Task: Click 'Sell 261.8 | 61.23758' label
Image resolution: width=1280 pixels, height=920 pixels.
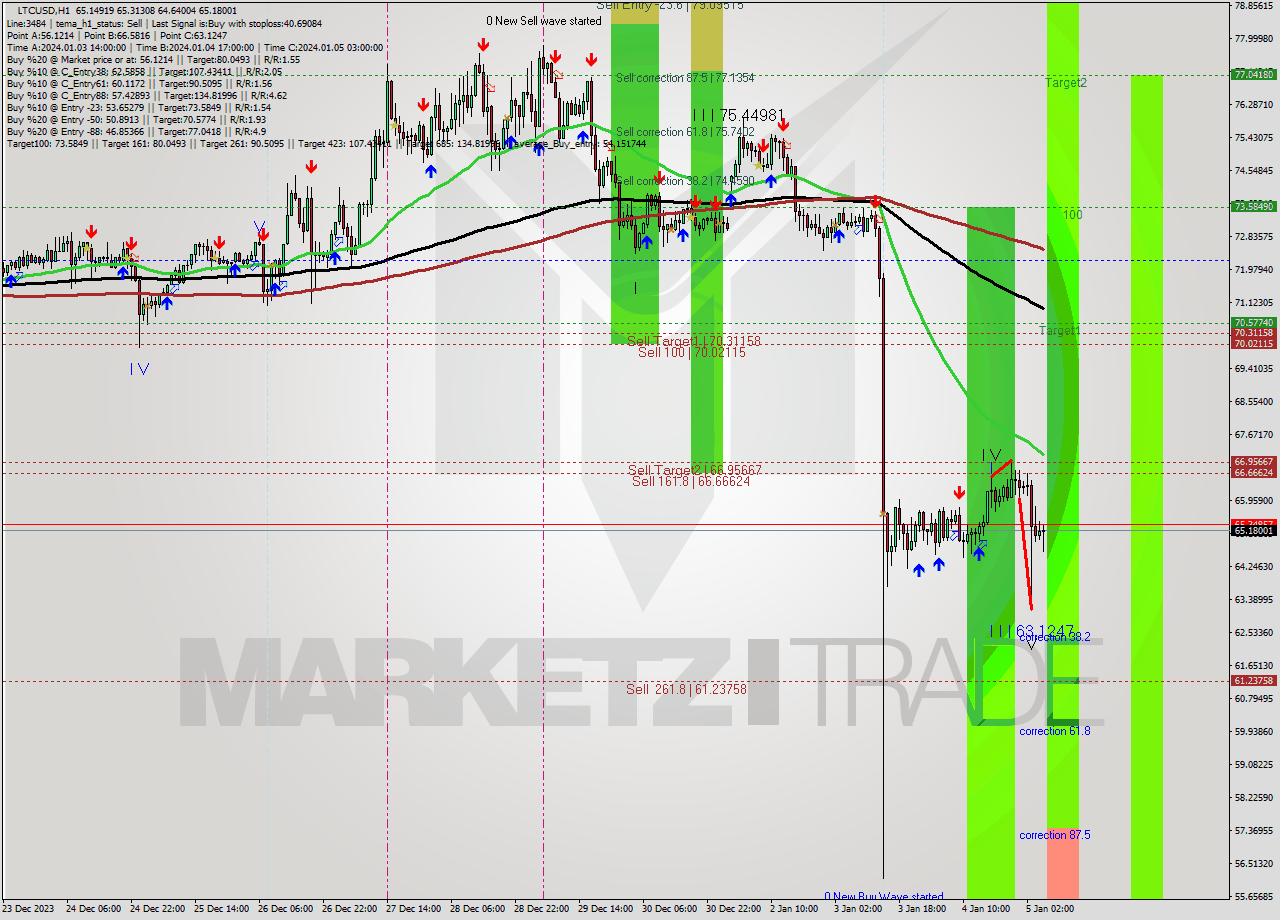Action: pos(687,689)
